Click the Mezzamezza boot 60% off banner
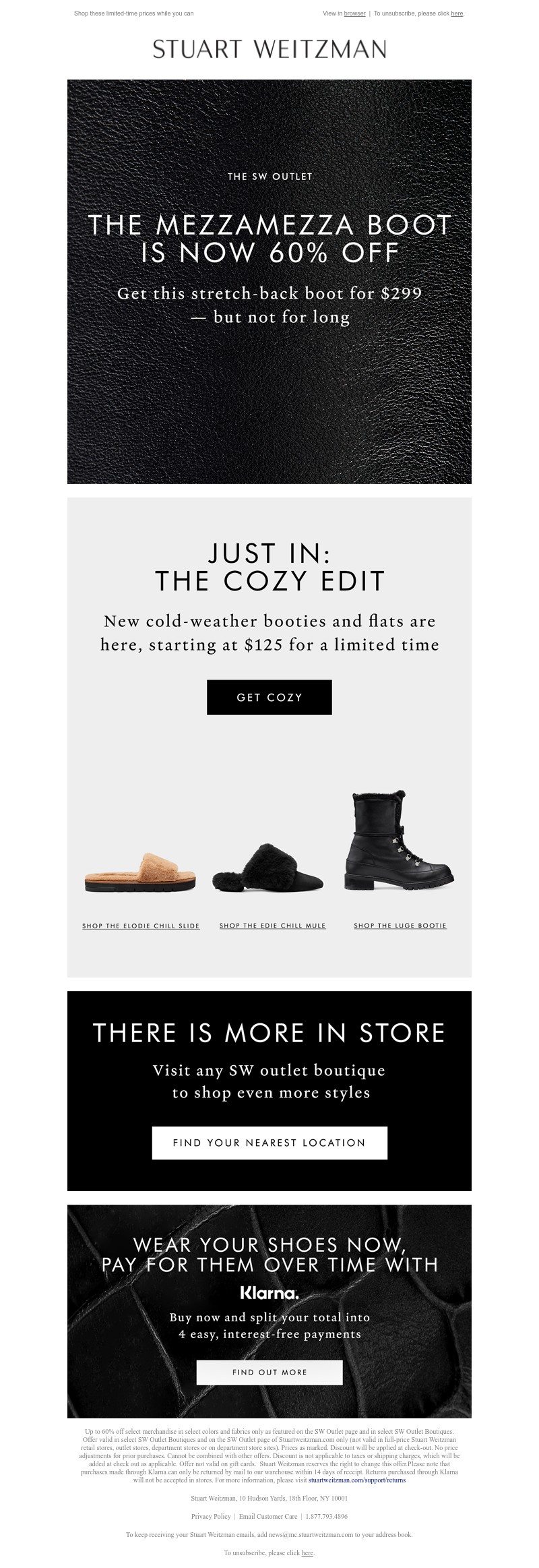The width and height of the screenshot is (539, 1568). [x=269, y=282]
